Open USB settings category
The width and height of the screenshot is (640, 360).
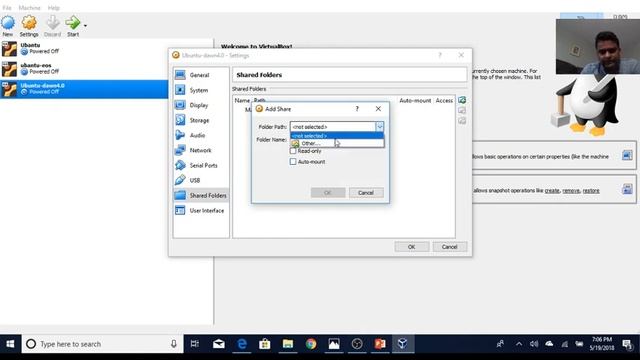pyautogui.click(x=201, y=180)
